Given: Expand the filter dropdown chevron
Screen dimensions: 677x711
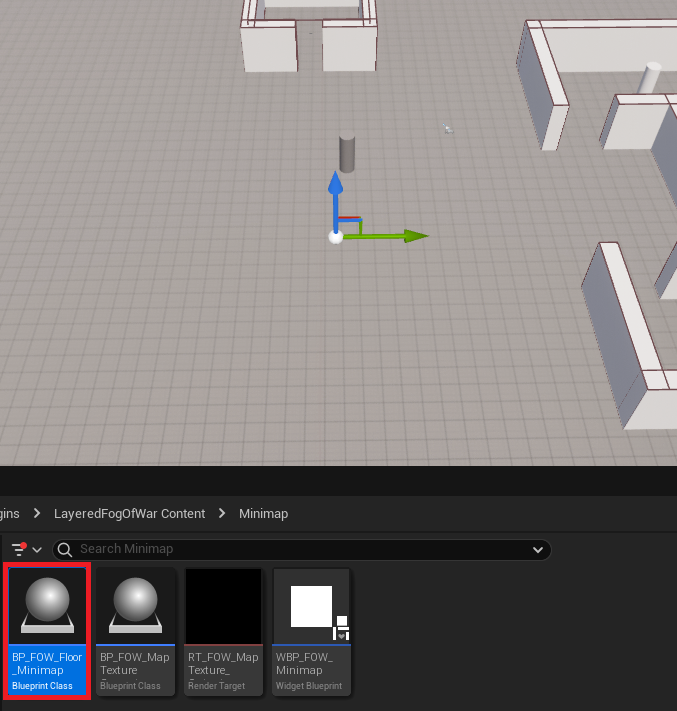Looking at the screenshot, I should click(x=37, y=550).
